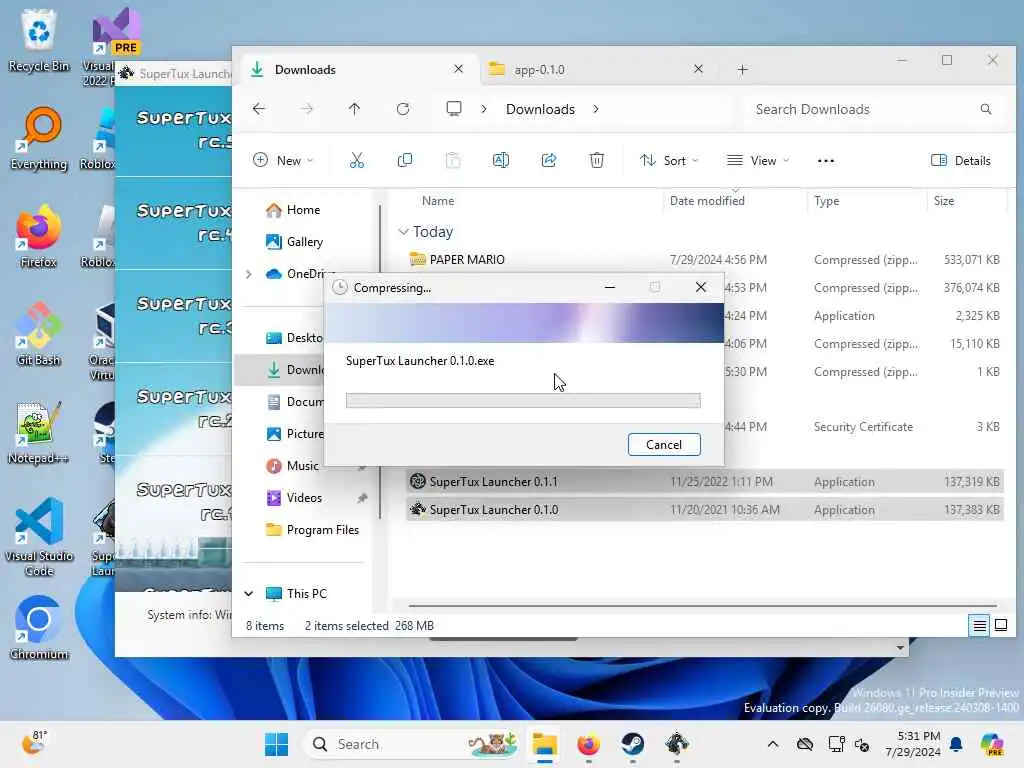Close the app-0.1.0 tab
This screenshot has height=768, width=1024.
coord(698,69)
